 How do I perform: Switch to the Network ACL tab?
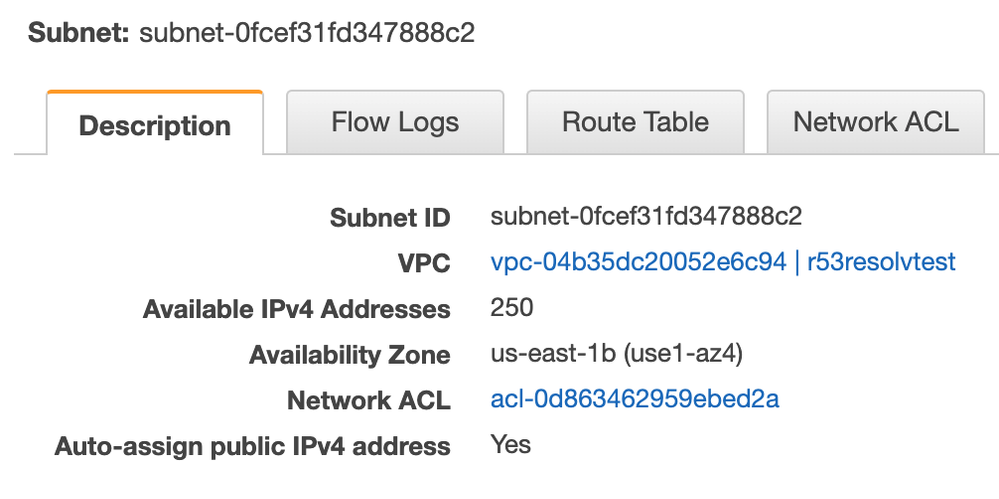[875, 122]
